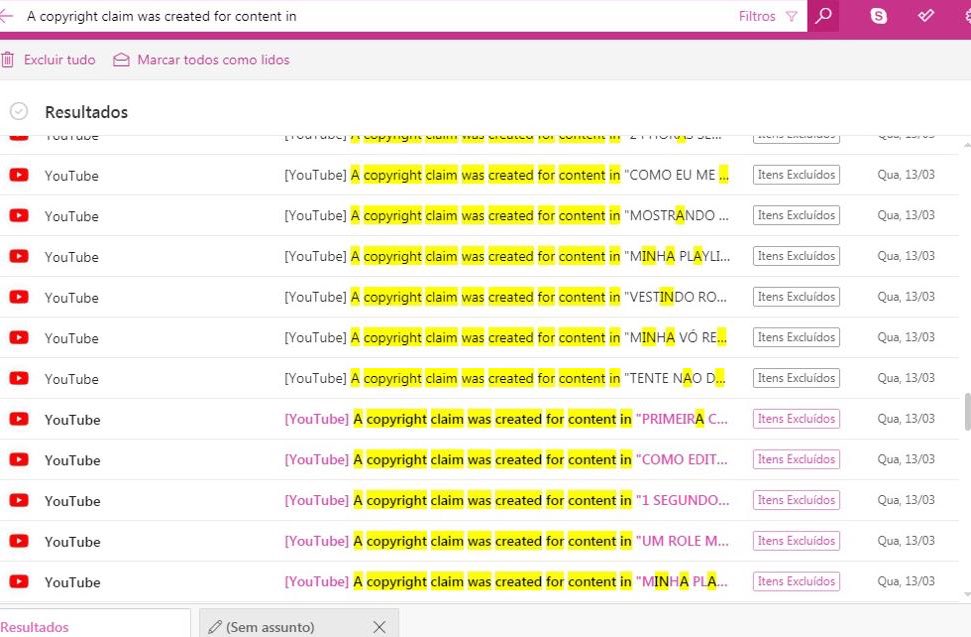Click YouTube icon on unread MINHA PLA row

(19, 581)
